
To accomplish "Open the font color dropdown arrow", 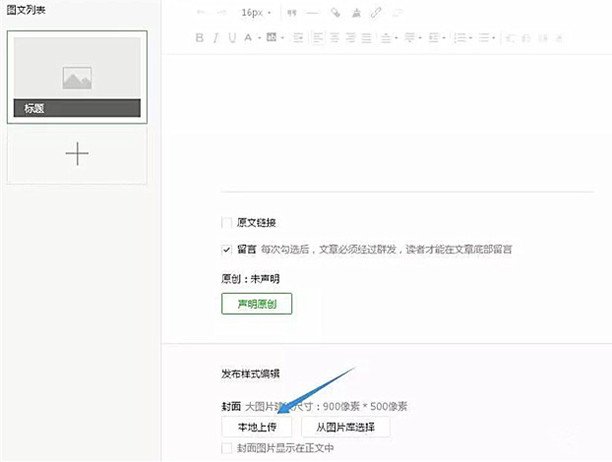I will (259, 38).
